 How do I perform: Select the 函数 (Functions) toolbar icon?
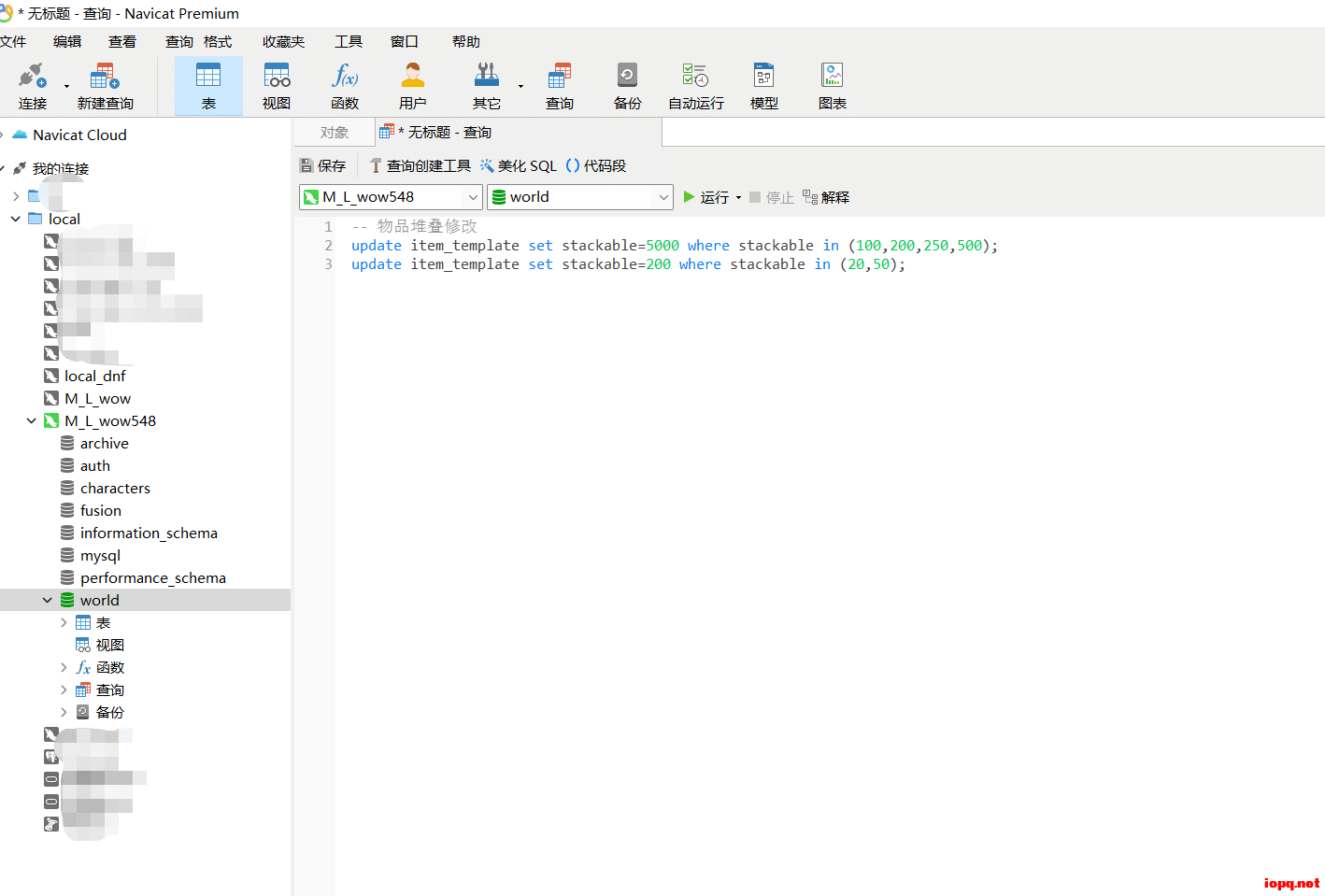(345, 86)
